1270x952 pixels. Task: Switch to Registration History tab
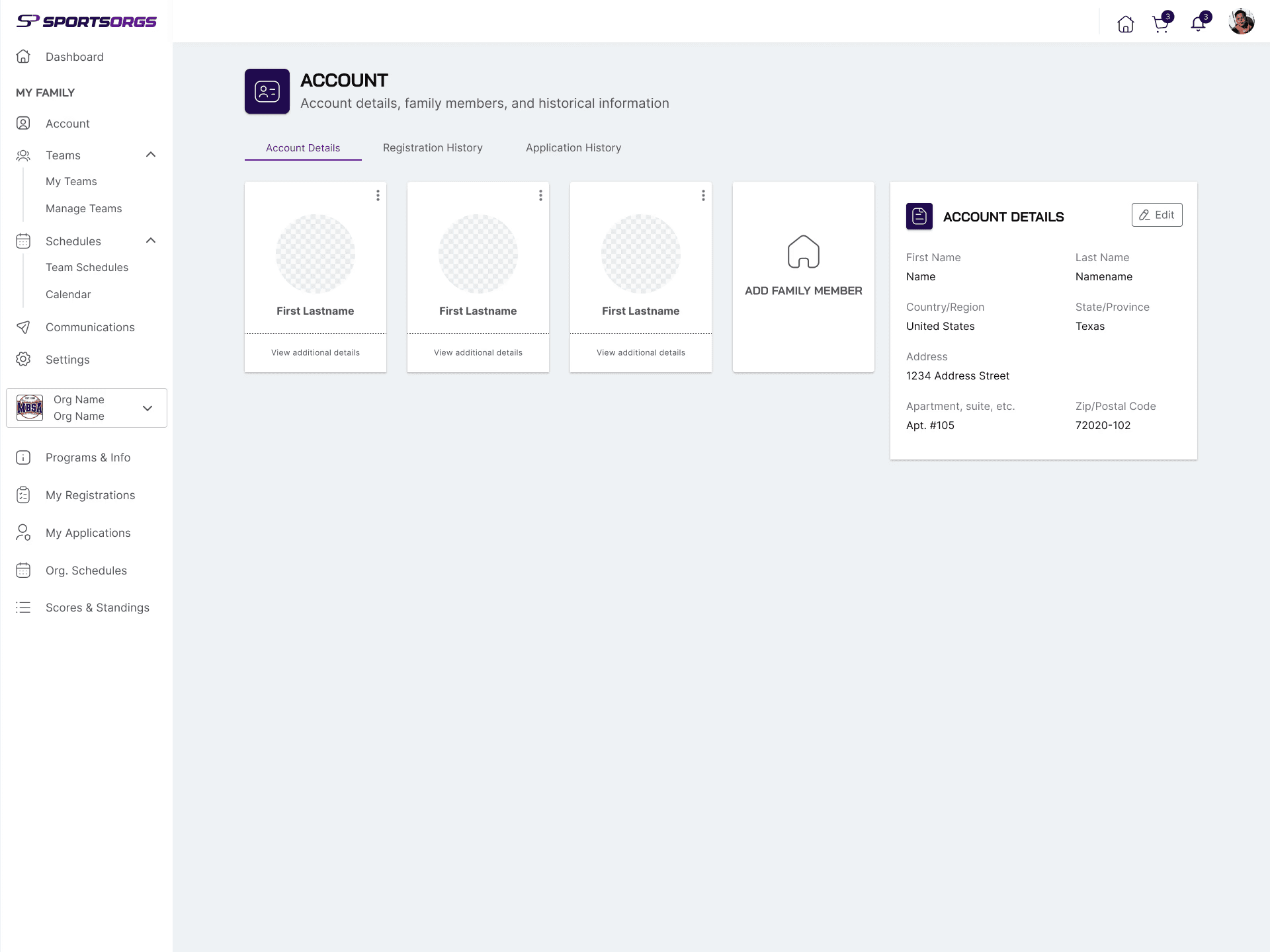[433, 148]
